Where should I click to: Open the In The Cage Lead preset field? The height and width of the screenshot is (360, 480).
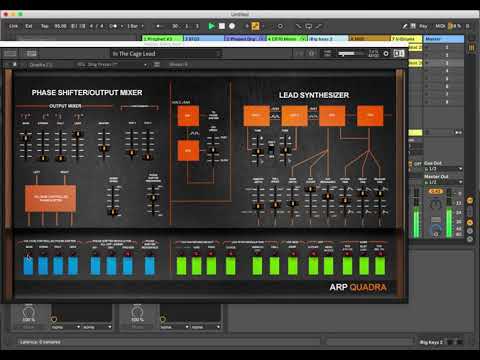coord(166,54)
